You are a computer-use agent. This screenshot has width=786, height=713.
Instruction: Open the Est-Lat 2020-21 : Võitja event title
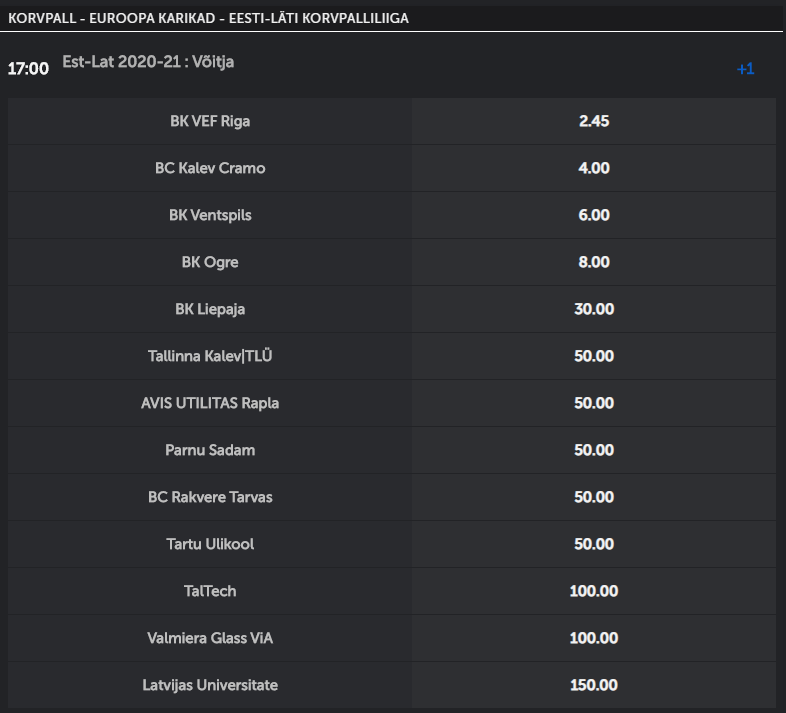tap(148, 61)
